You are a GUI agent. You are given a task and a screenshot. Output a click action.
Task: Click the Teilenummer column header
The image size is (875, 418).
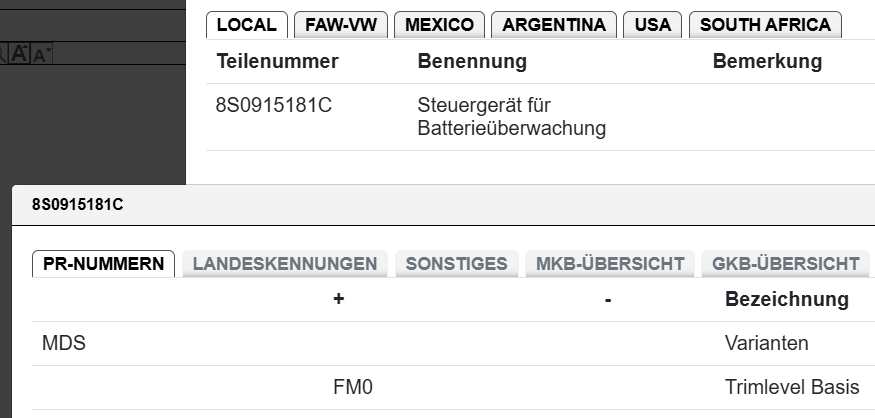coord(277,62)
